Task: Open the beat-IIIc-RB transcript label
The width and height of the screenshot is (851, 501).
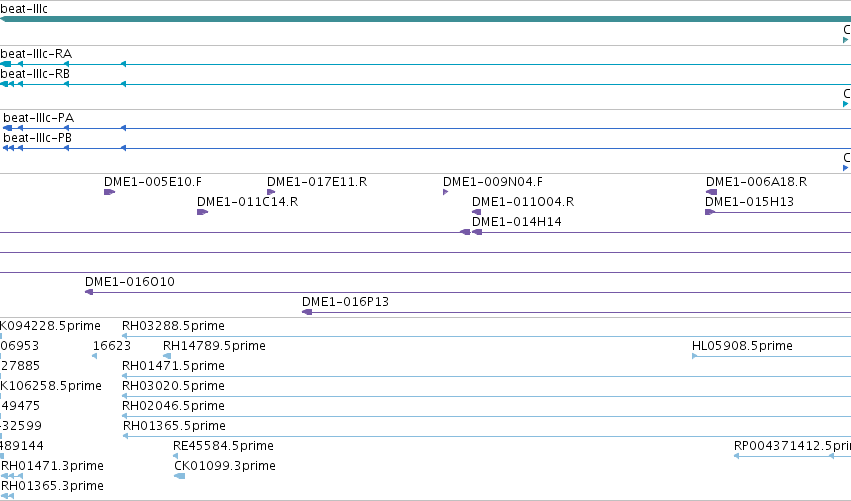Action: 35,74
